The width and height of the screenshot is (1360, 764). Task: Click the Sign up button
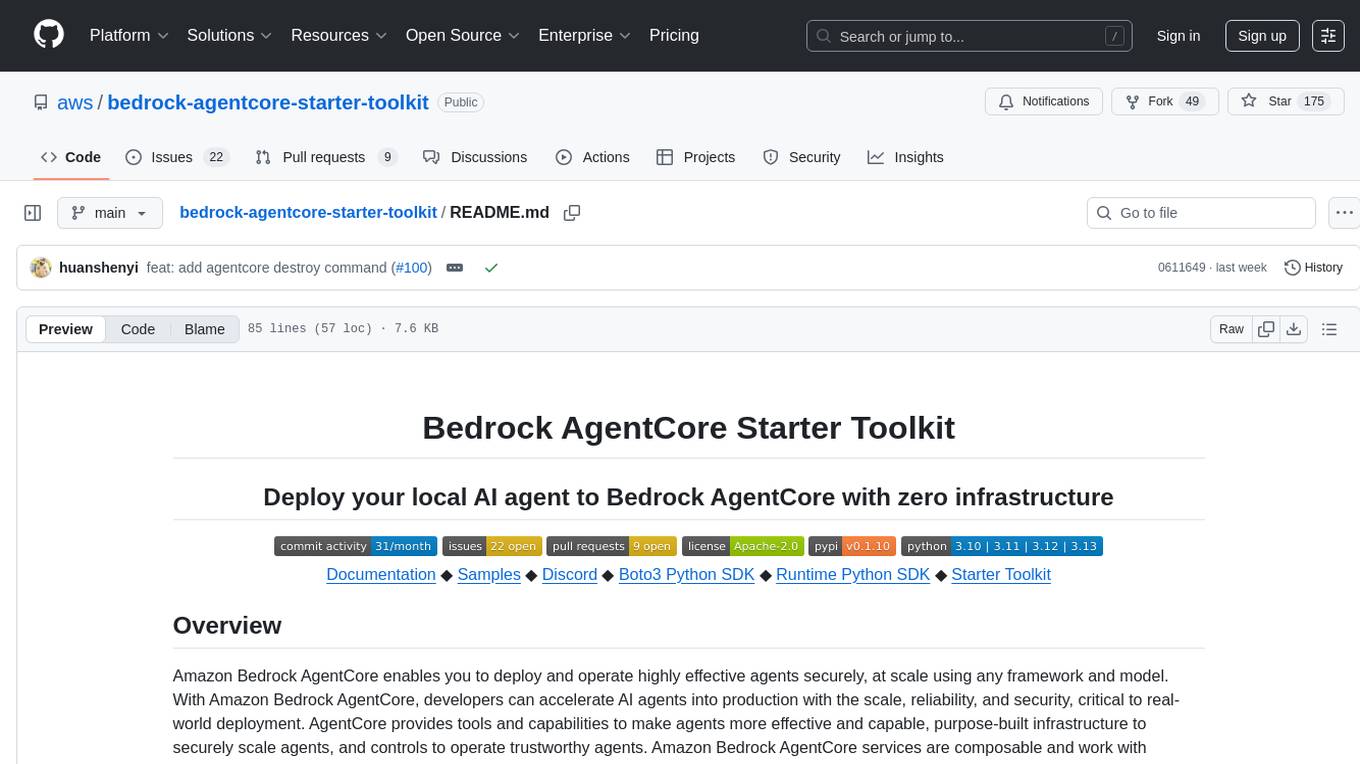pyautogui.click(x=1262, y=35)
